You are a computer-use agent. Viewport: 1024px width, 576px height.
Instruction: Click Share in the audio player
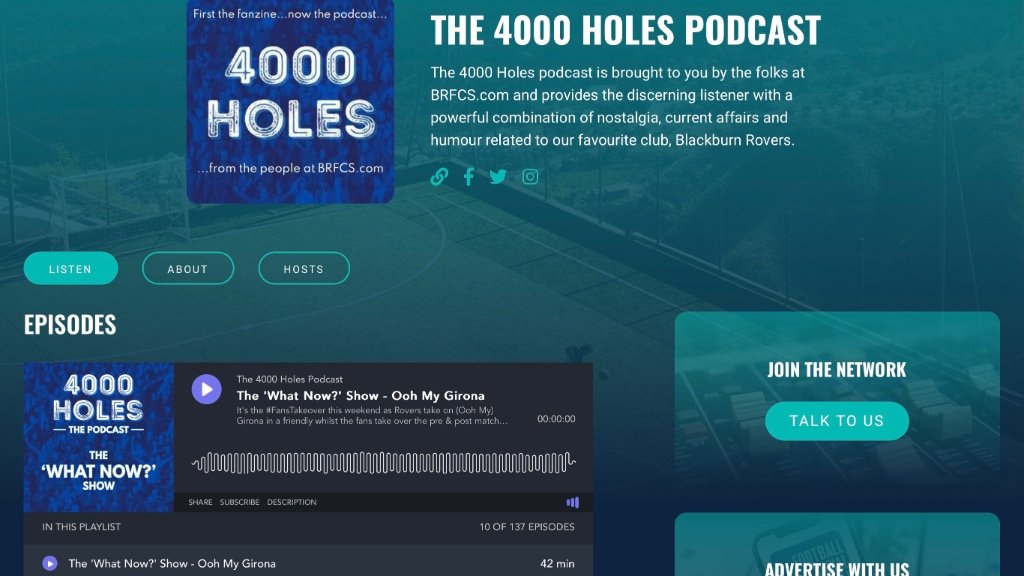click(200, 502)
